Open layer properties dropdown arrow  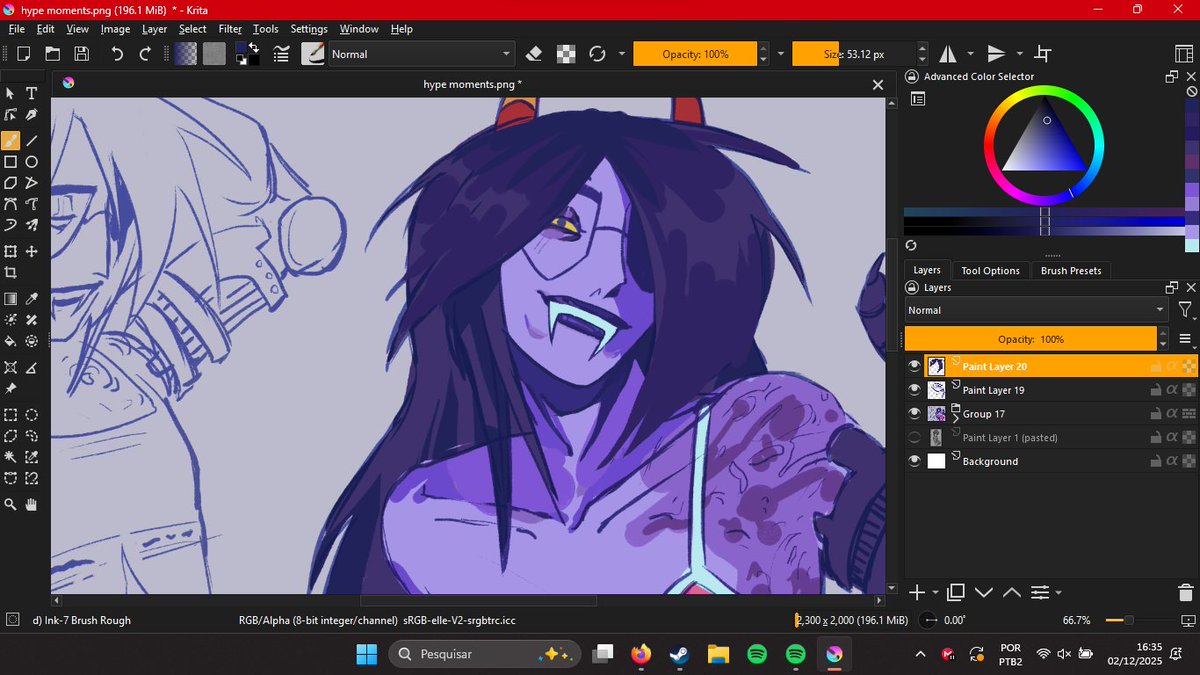tap(1058, 593)
